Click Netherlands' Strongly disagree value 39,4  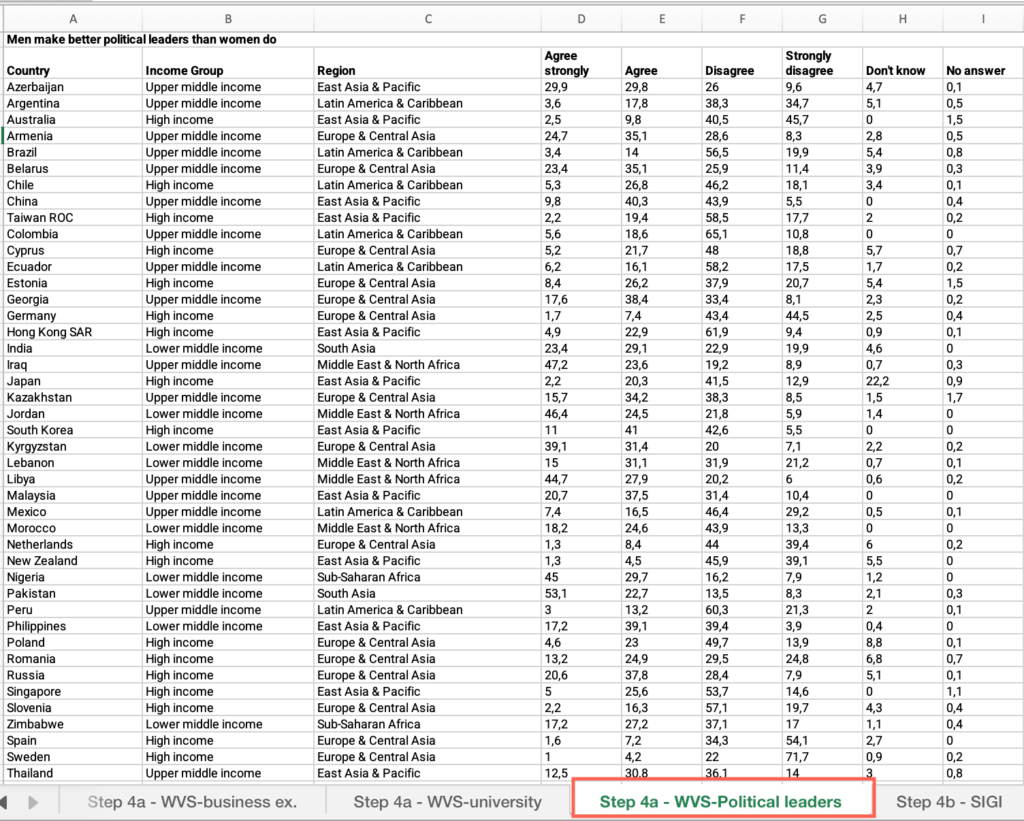click(x=822, y=544)
